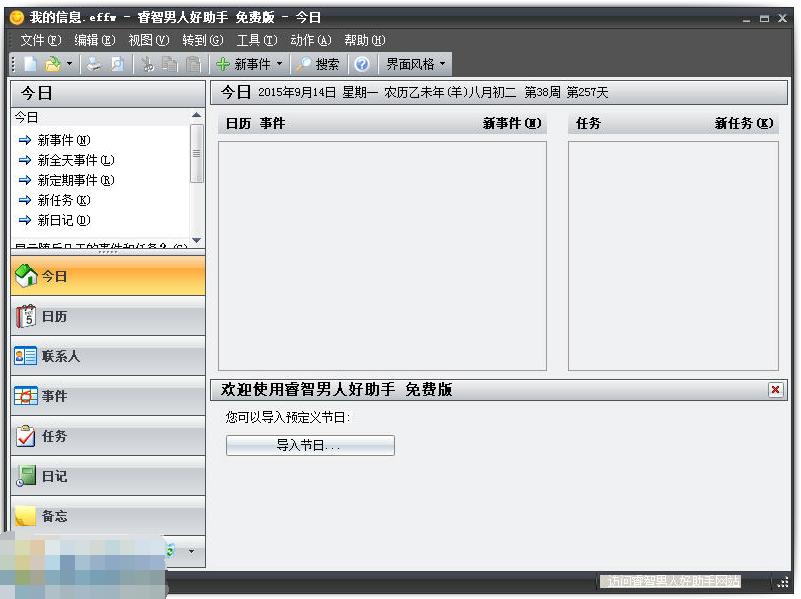Click the new file toolbar icon

coord(30,64)
